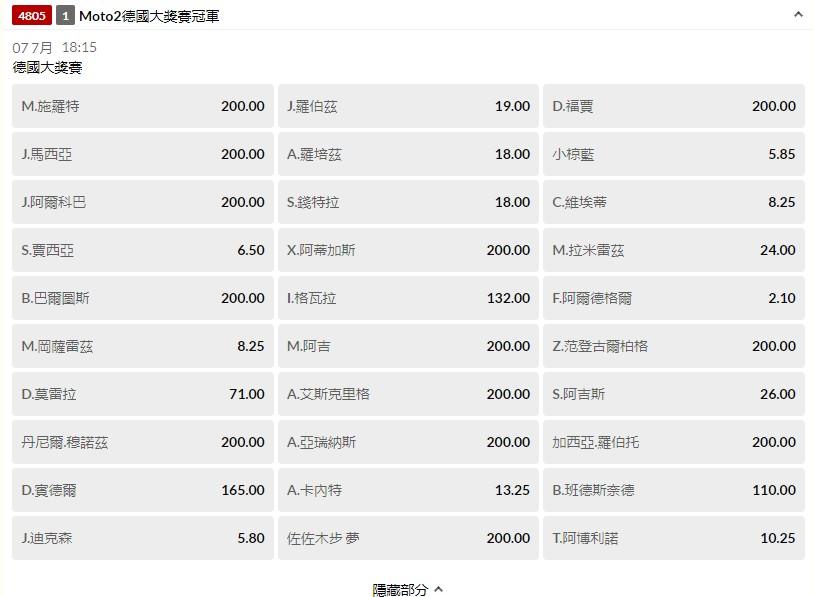Select B.巴爾圖斯 at odds 200.00
814x597 pixels.
(143, 298)
